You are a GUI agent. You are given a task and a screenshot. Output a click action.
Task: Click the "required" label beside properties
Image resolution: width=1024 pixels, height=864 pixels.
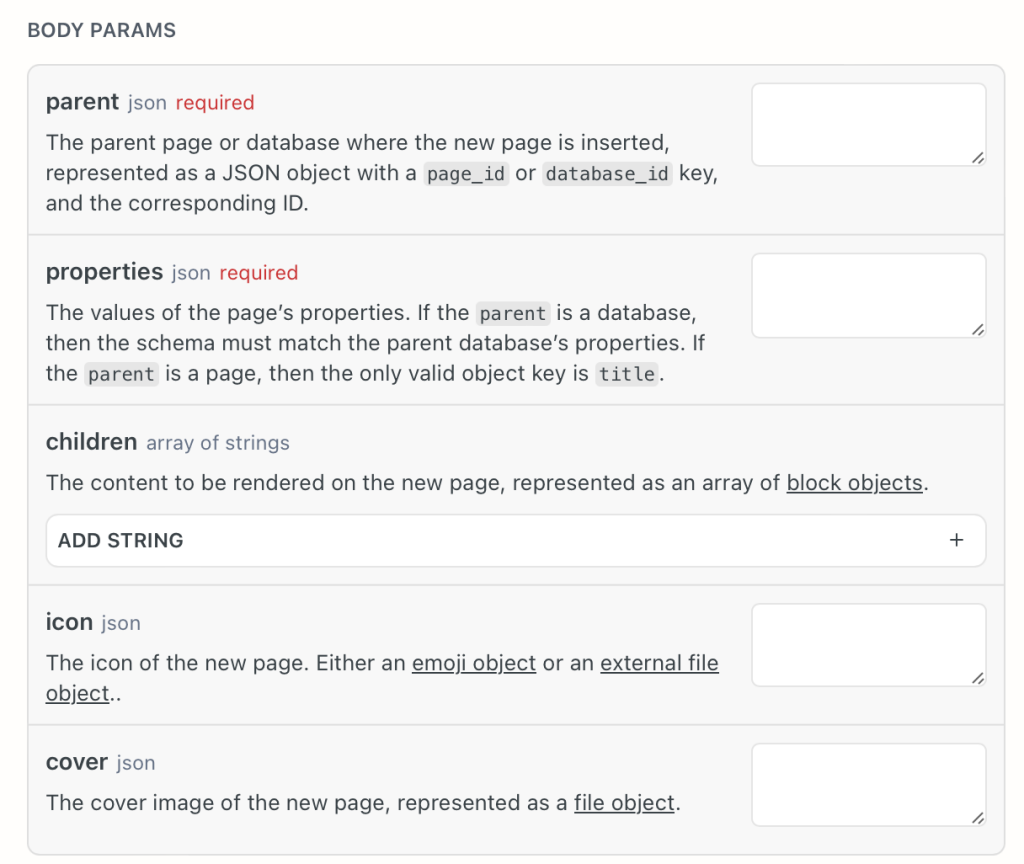(258, 273)
